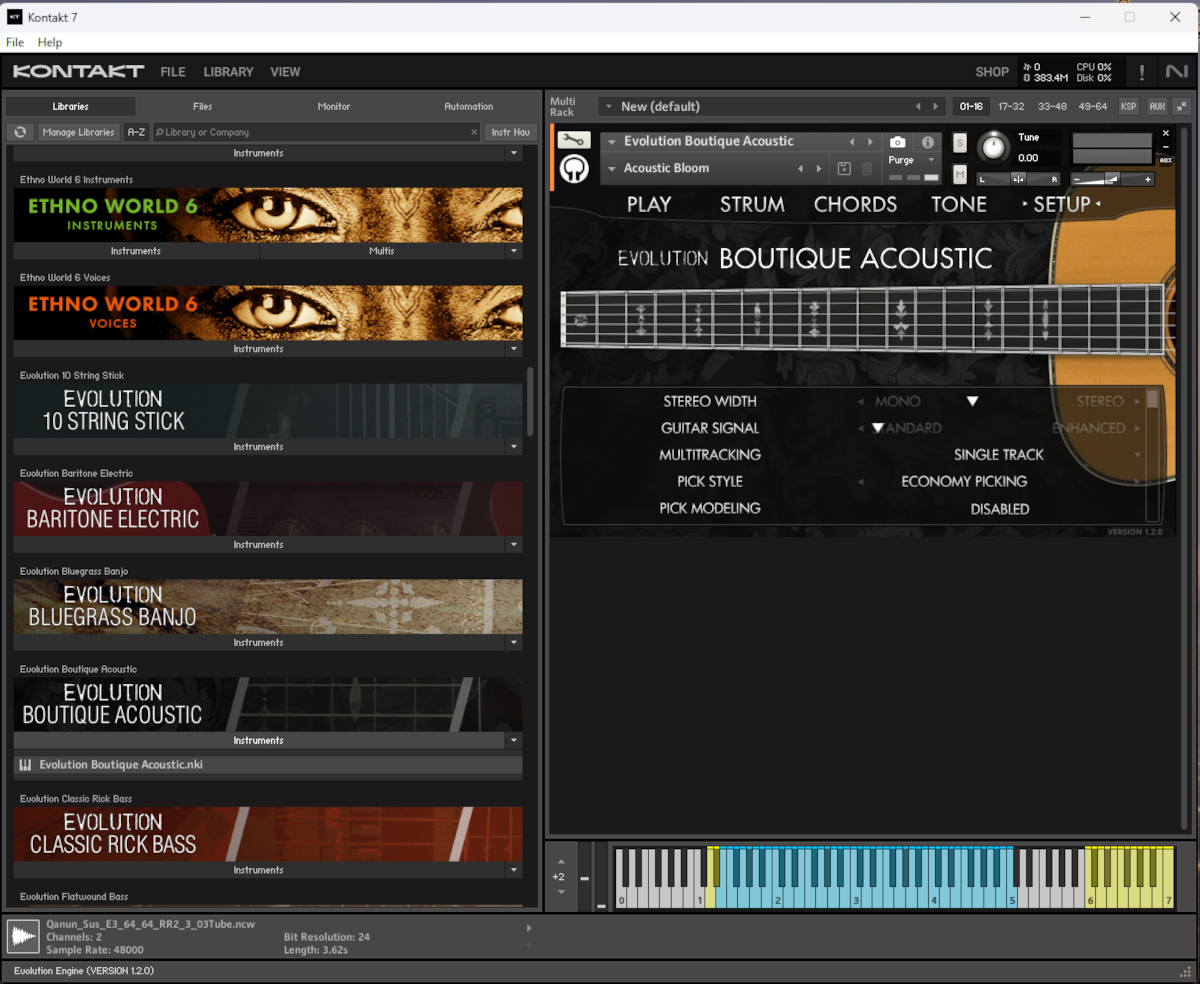Select next multi with right arrow beside New (default)
The image size is (1200, 984).
click(936, 106)
